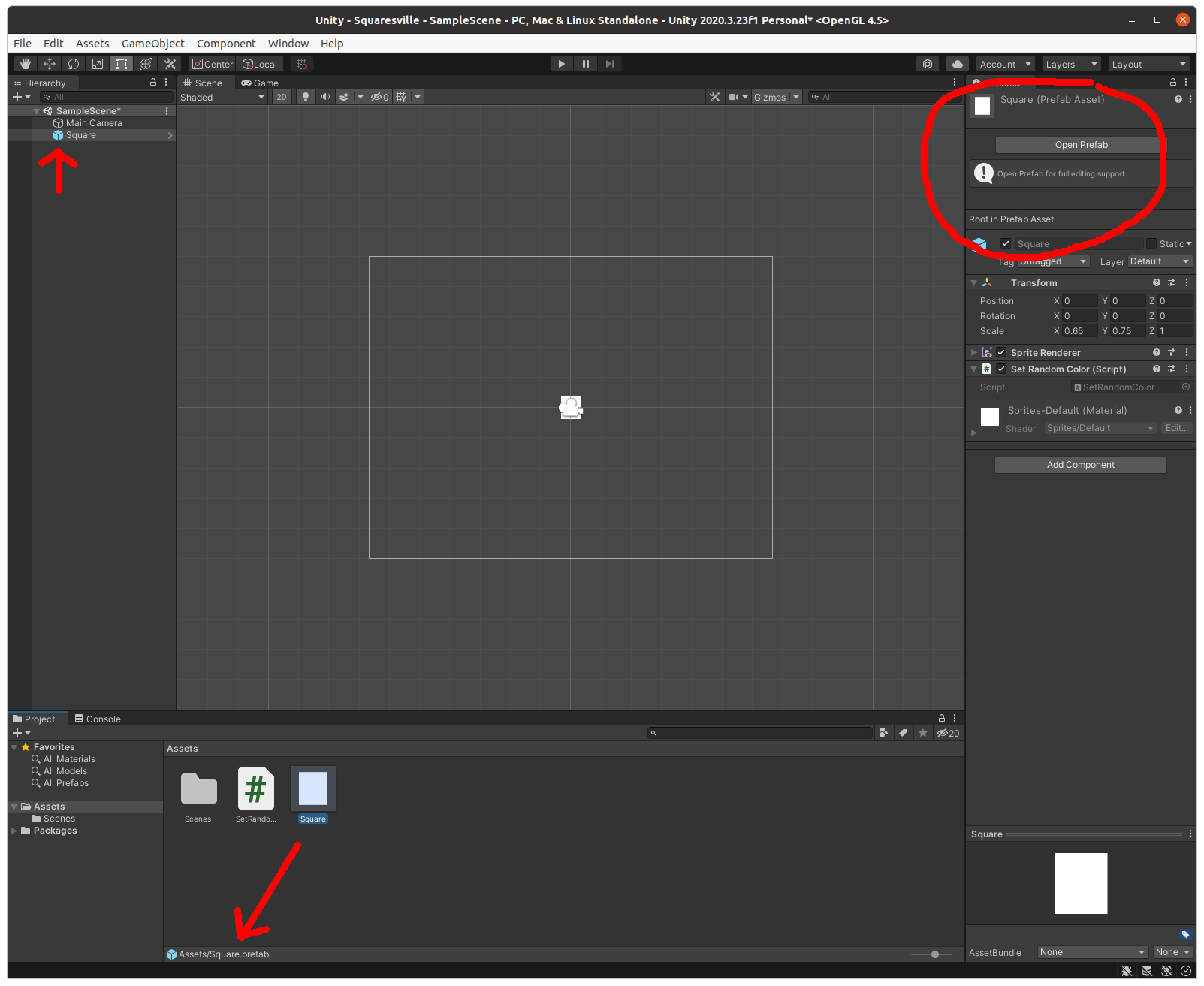Uncheck the Set Random Color script
1204x986 pixels.
point(1001,369)
